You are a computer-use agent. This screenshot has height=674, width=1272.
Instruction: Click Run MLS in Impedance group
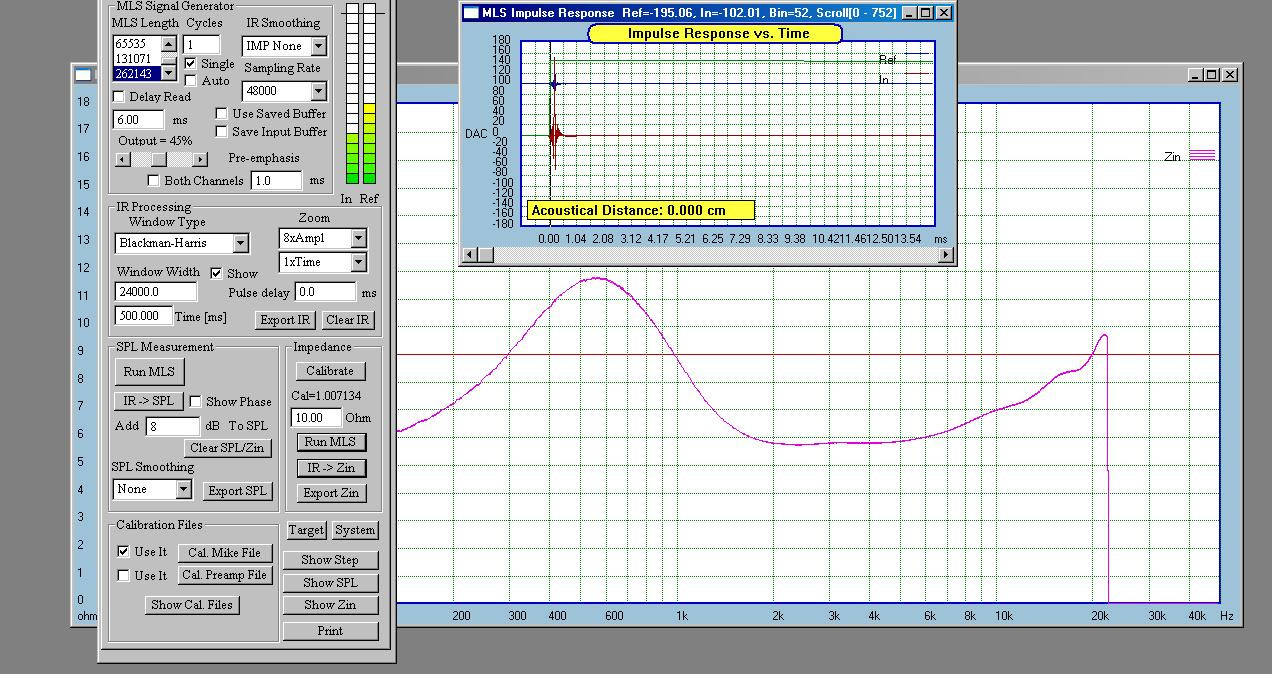click(330, 442)
